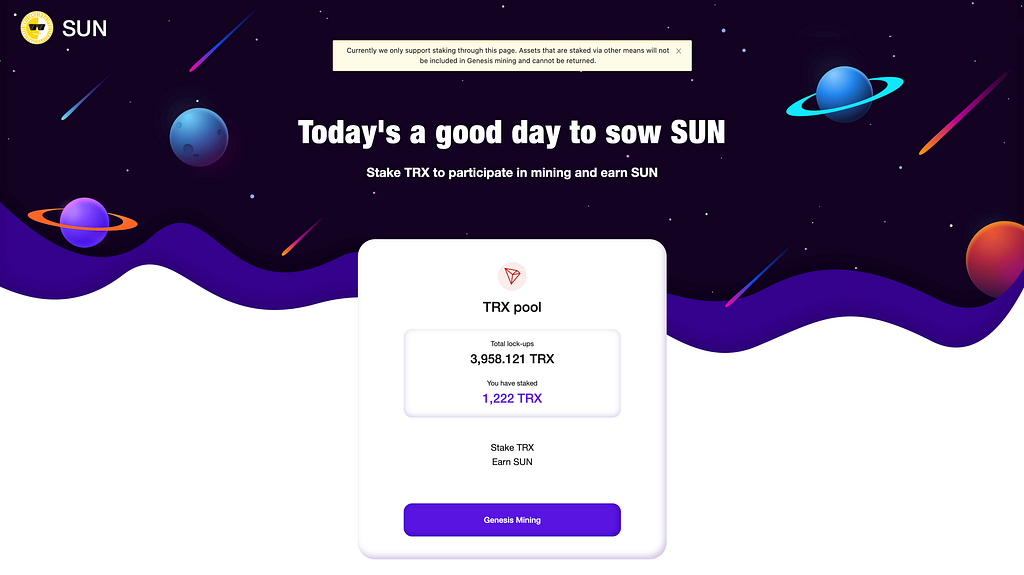Open Genesis Mining

tap(512, 520)
